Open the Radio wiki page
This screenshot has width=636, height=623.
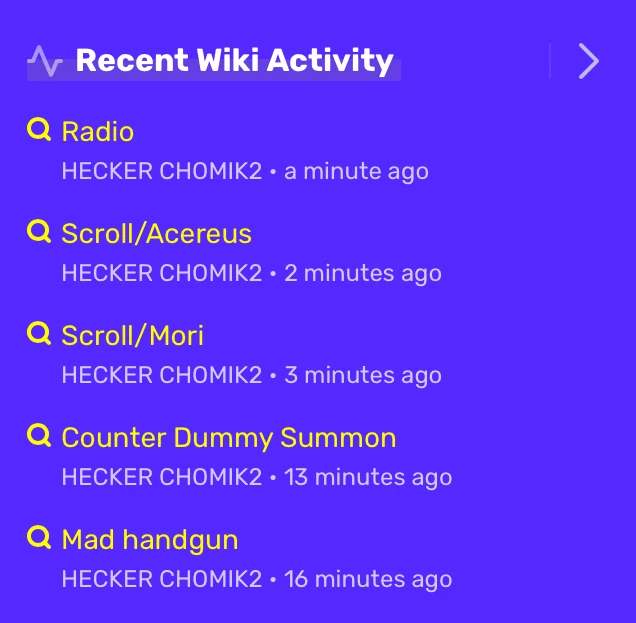click(x=97, y=132)
